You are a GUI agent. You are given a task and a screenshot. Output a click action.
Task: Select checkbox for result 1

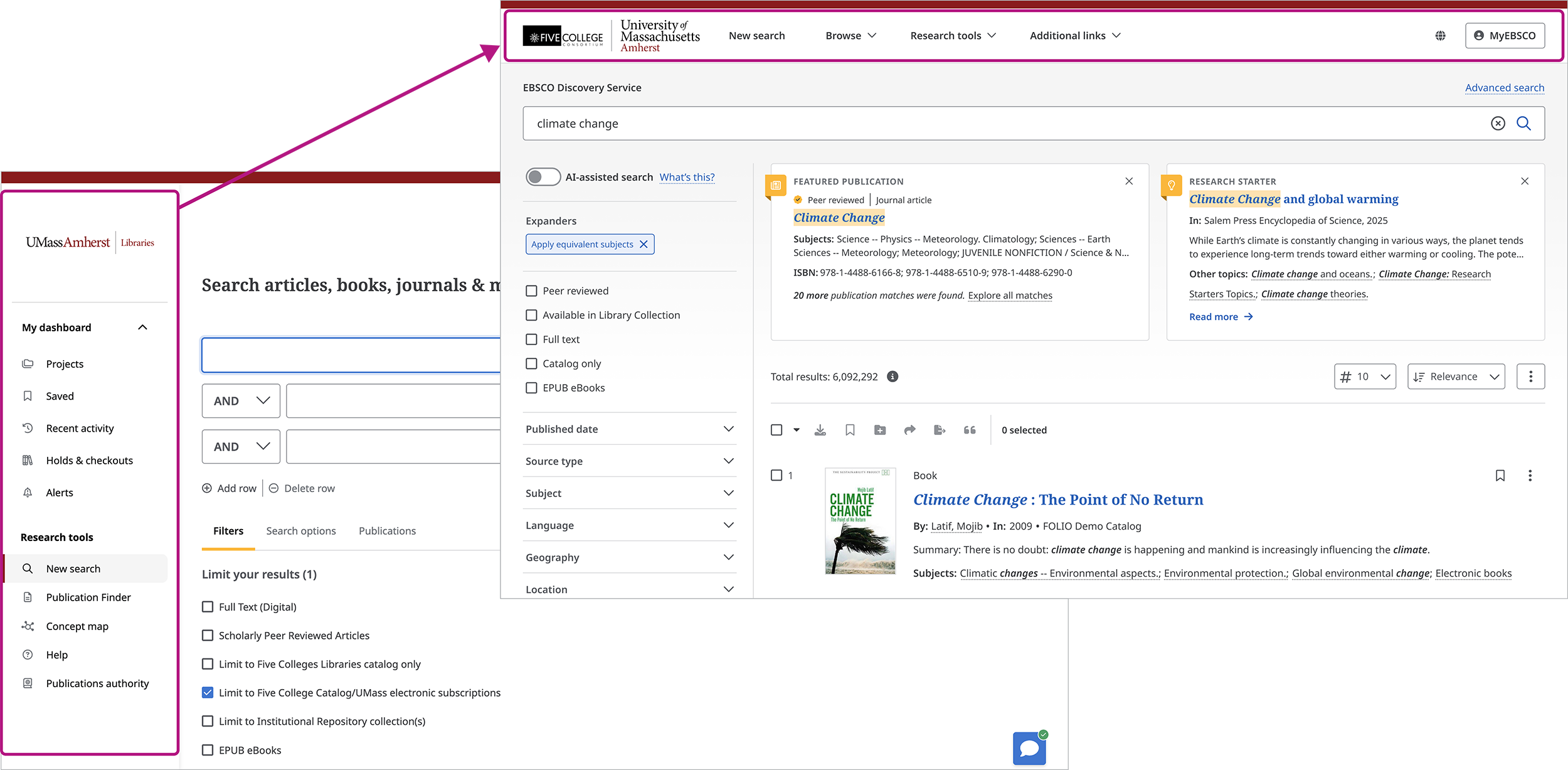(x=776, y=475)
